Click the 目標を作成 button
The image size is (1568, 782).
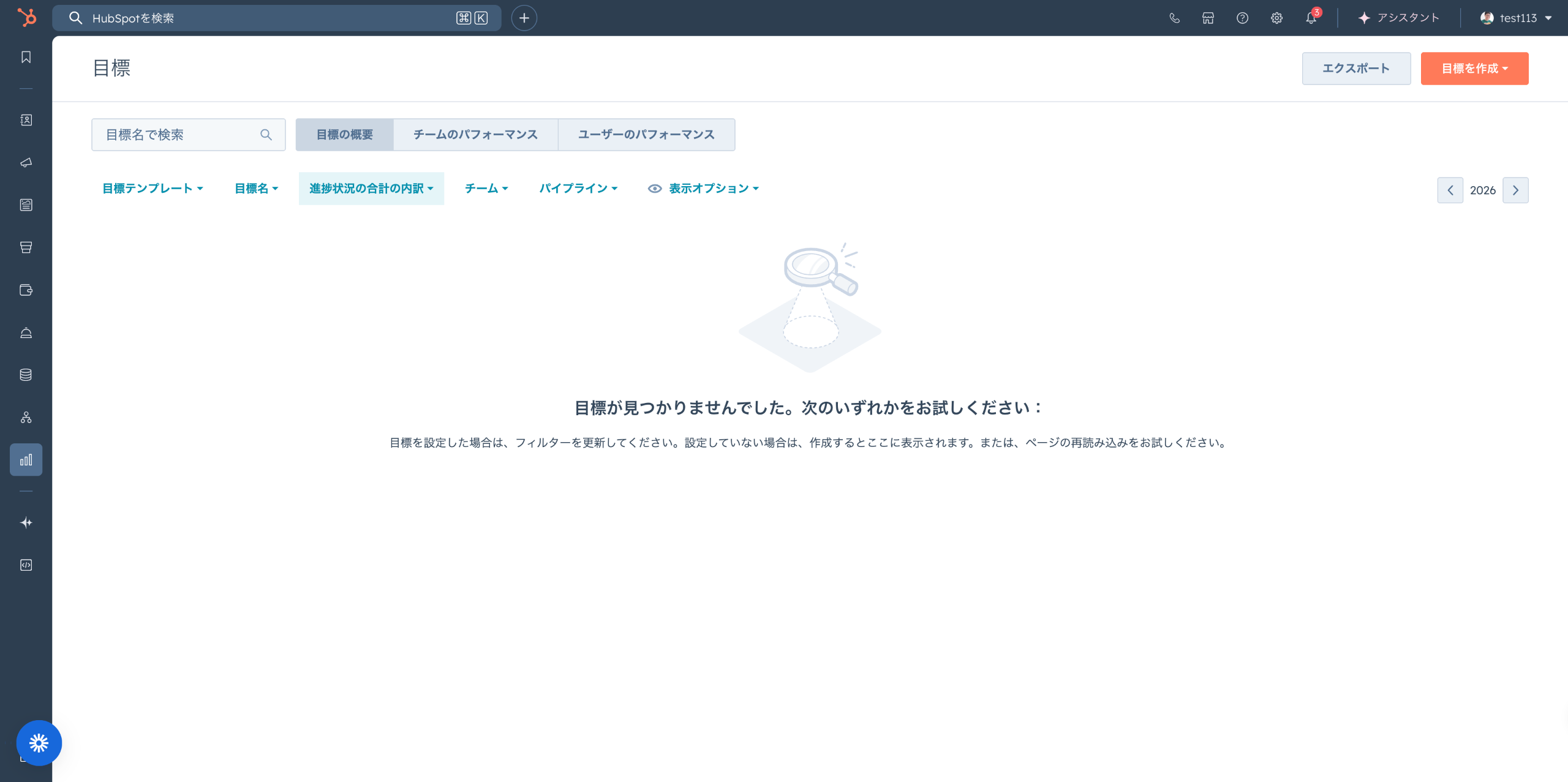pos(1474,69)
